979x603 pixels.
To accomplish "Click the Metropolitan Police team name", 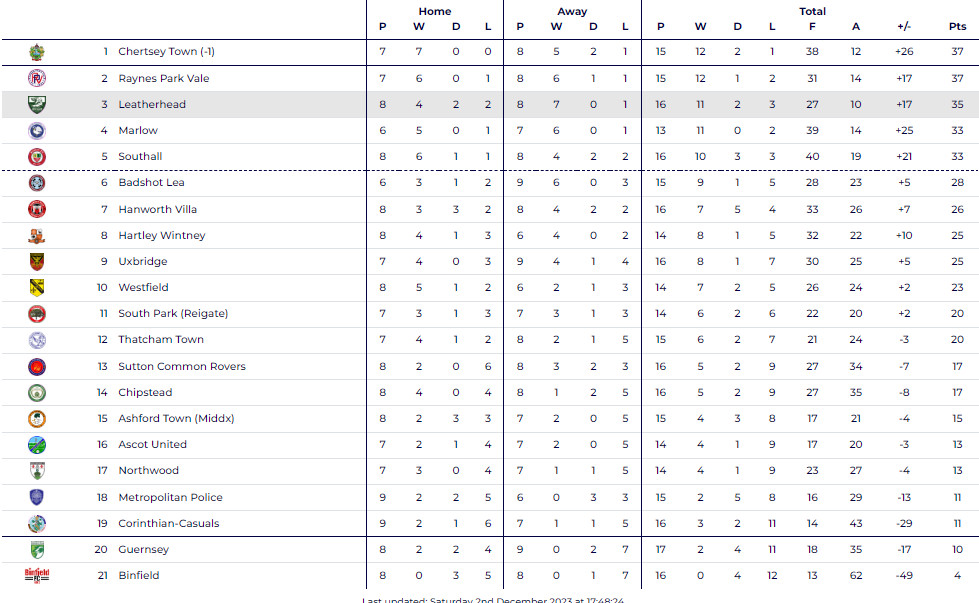I will click(x=170, y=497).
